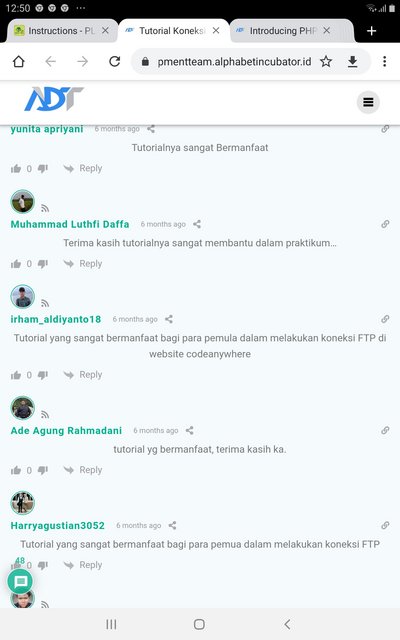Image resolution: width=400 pixels, height=640 pixels.
Task: Bookmark page with the star icon
Action: [326, 62]
